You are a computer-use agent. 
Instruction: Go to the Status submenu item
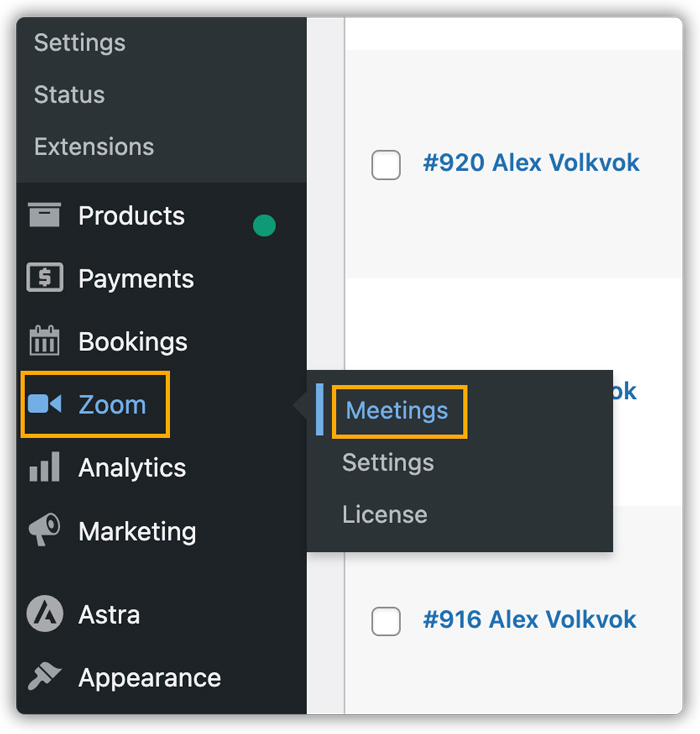[x=69, y=94]
